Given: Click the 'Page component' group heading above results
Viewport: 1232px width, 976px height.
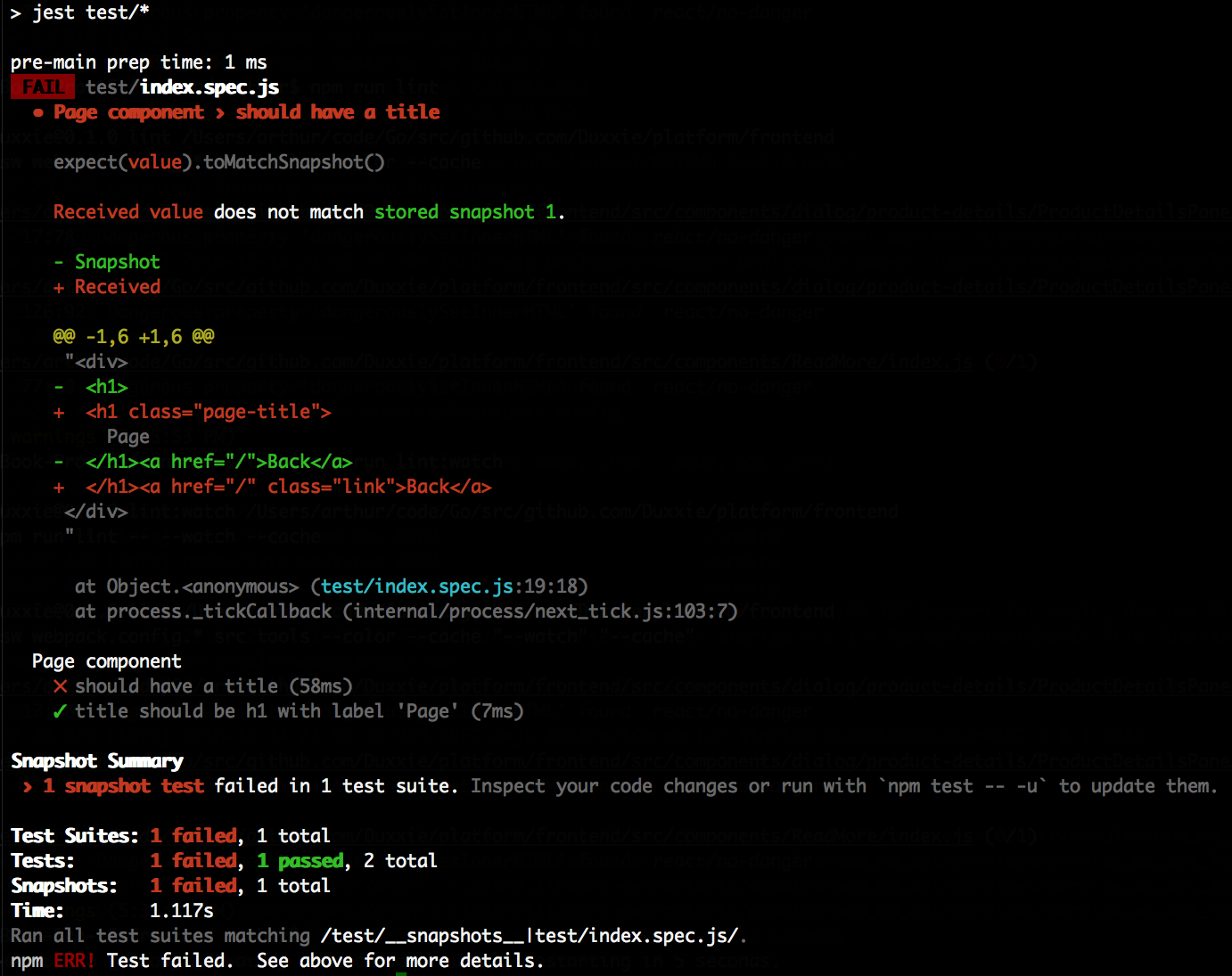Looking at the screenshot, I should tap(107, 661).
